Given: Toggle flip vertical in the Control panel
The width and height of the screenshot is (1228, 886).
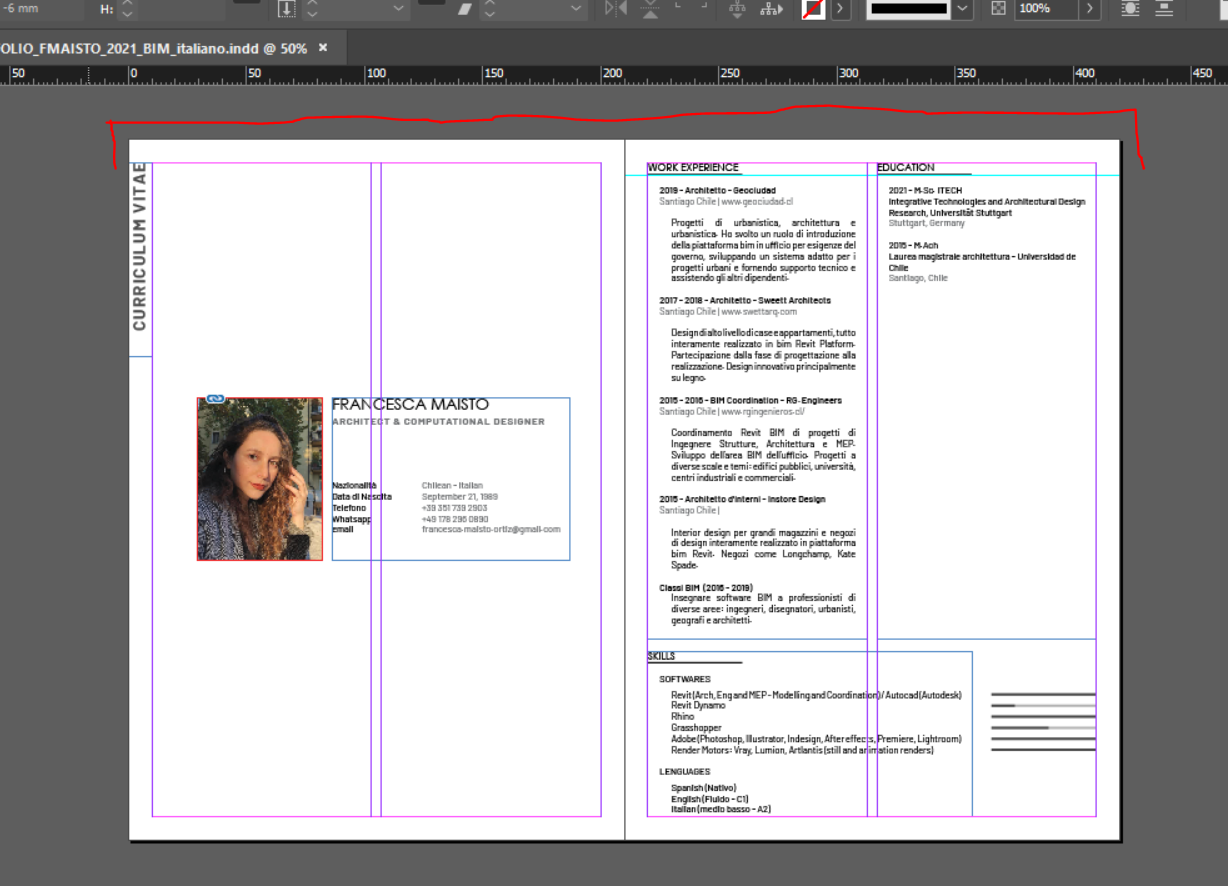Looking at the screenshot, I should pos(650,10).
